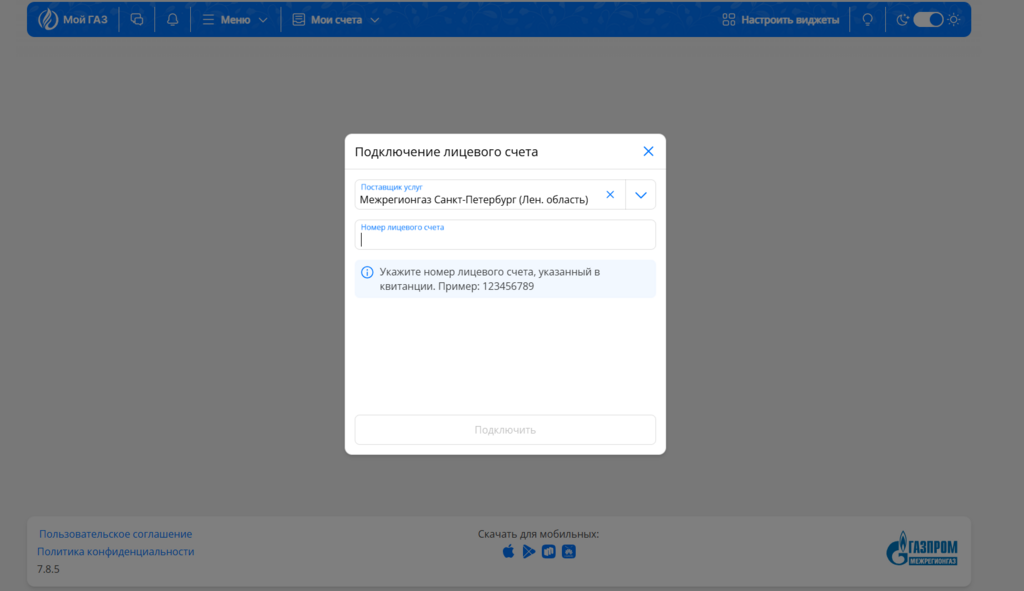Toggle the dark/light theme switch
1024x591 pixels.
pos(928,19)
